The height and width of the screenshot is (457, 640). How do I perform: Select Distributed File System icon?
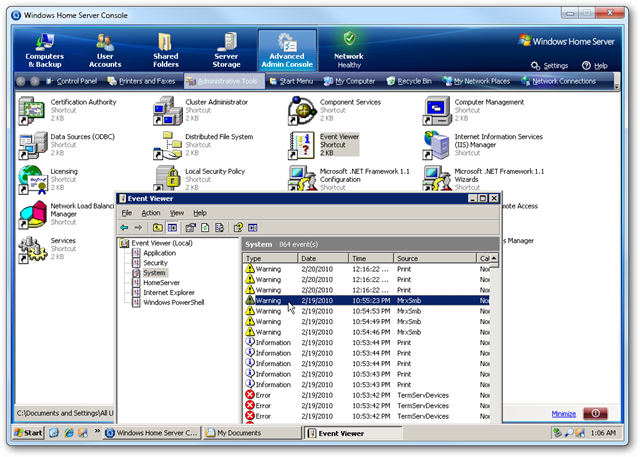coord(167,145)
